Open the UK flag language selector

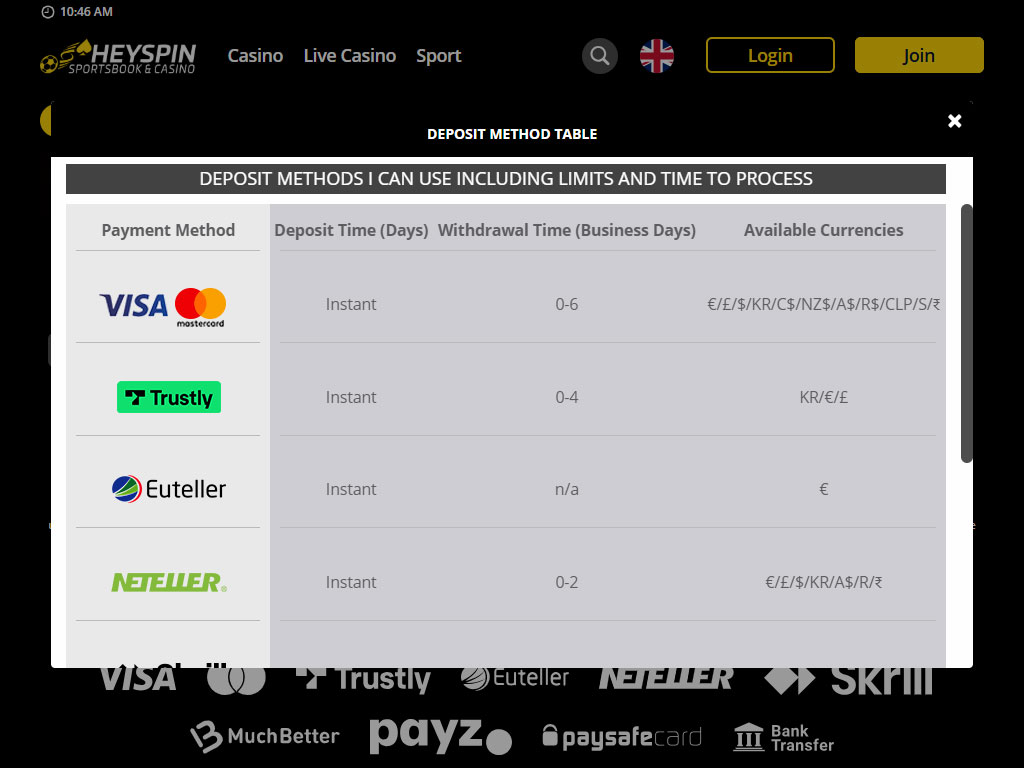[657, 56]
